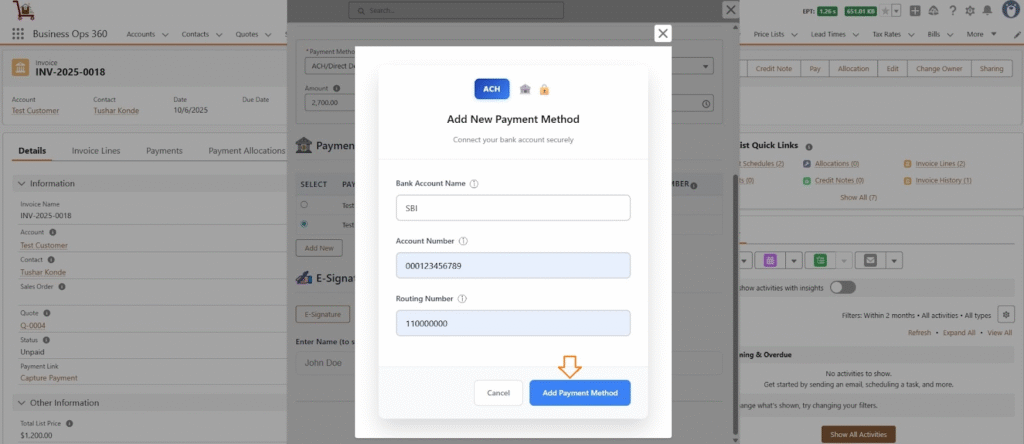This screenshot has width=1024, height=444.
Task: Select the first payment method radio button
Action: coord(305,204)
